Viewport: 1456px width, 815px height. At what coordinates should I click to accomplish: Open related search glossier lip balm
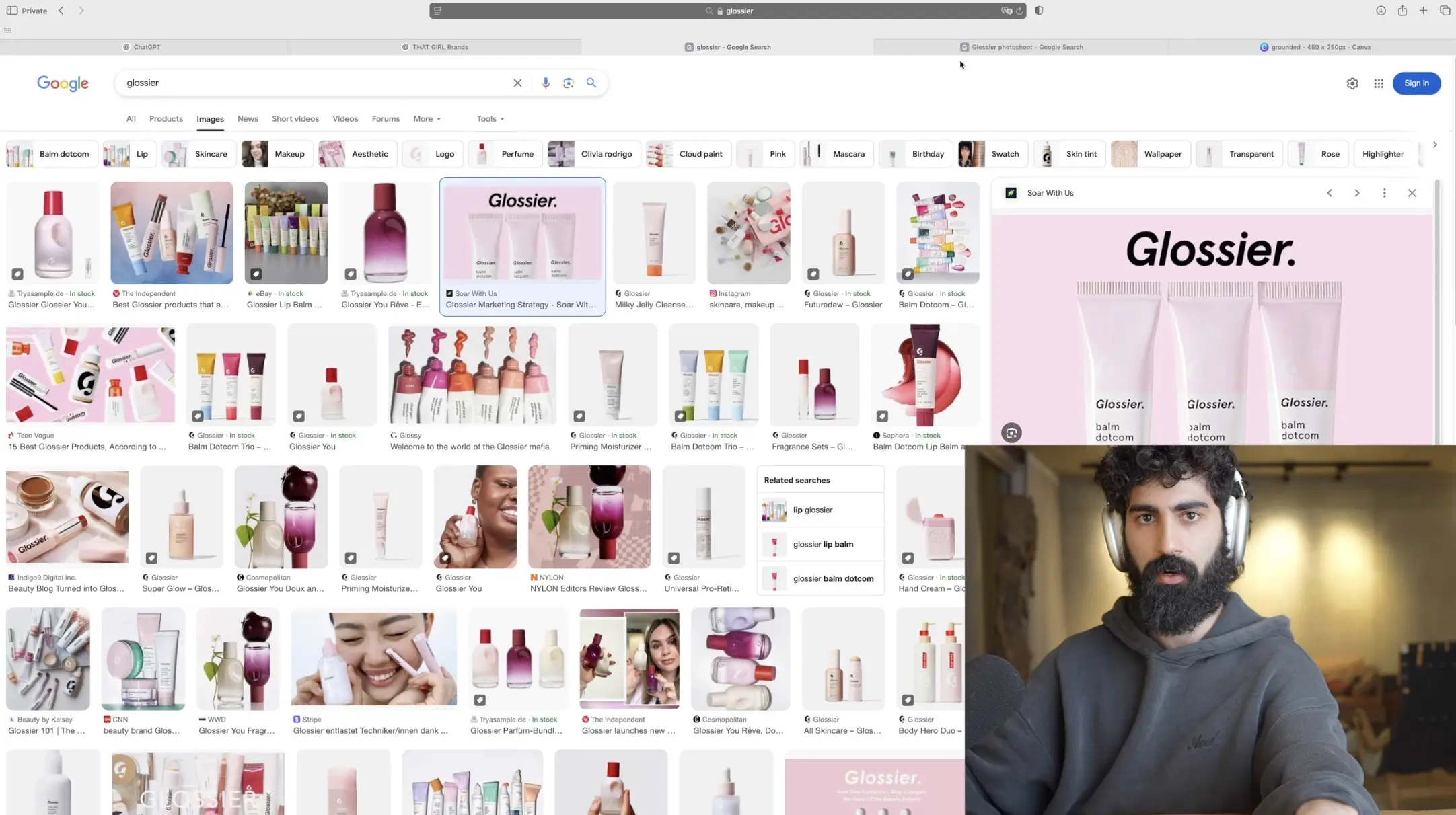point(821,544)
